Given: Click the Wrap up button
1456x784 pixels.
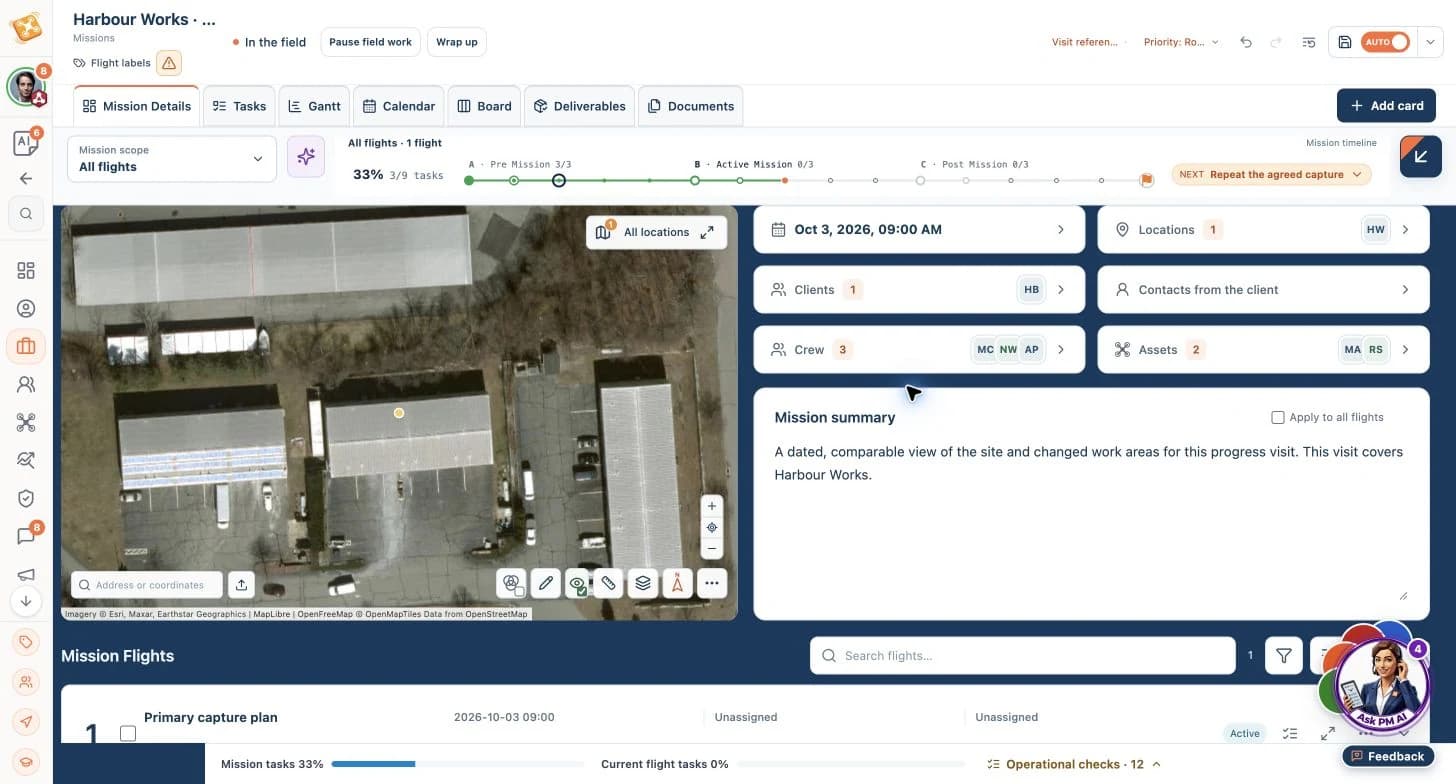Looking at the screenshot, I should point(457,42).
